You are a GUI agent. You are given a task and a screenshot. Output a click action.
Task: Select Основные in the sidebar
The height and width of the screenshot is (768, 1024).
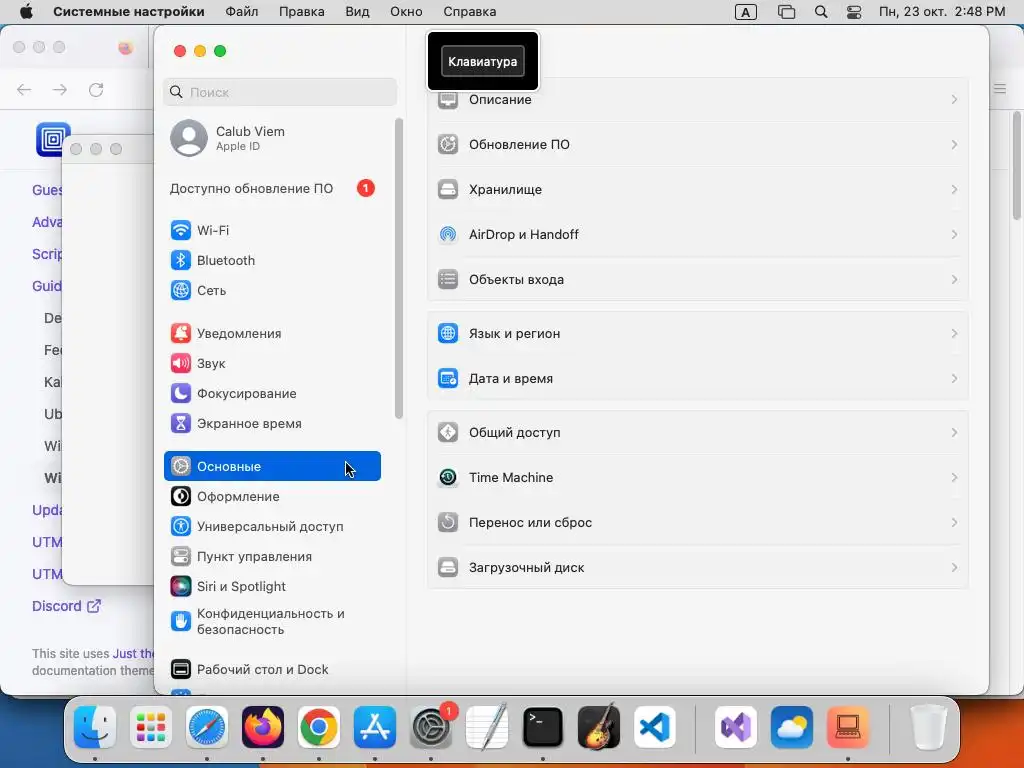tap(272, 466)
